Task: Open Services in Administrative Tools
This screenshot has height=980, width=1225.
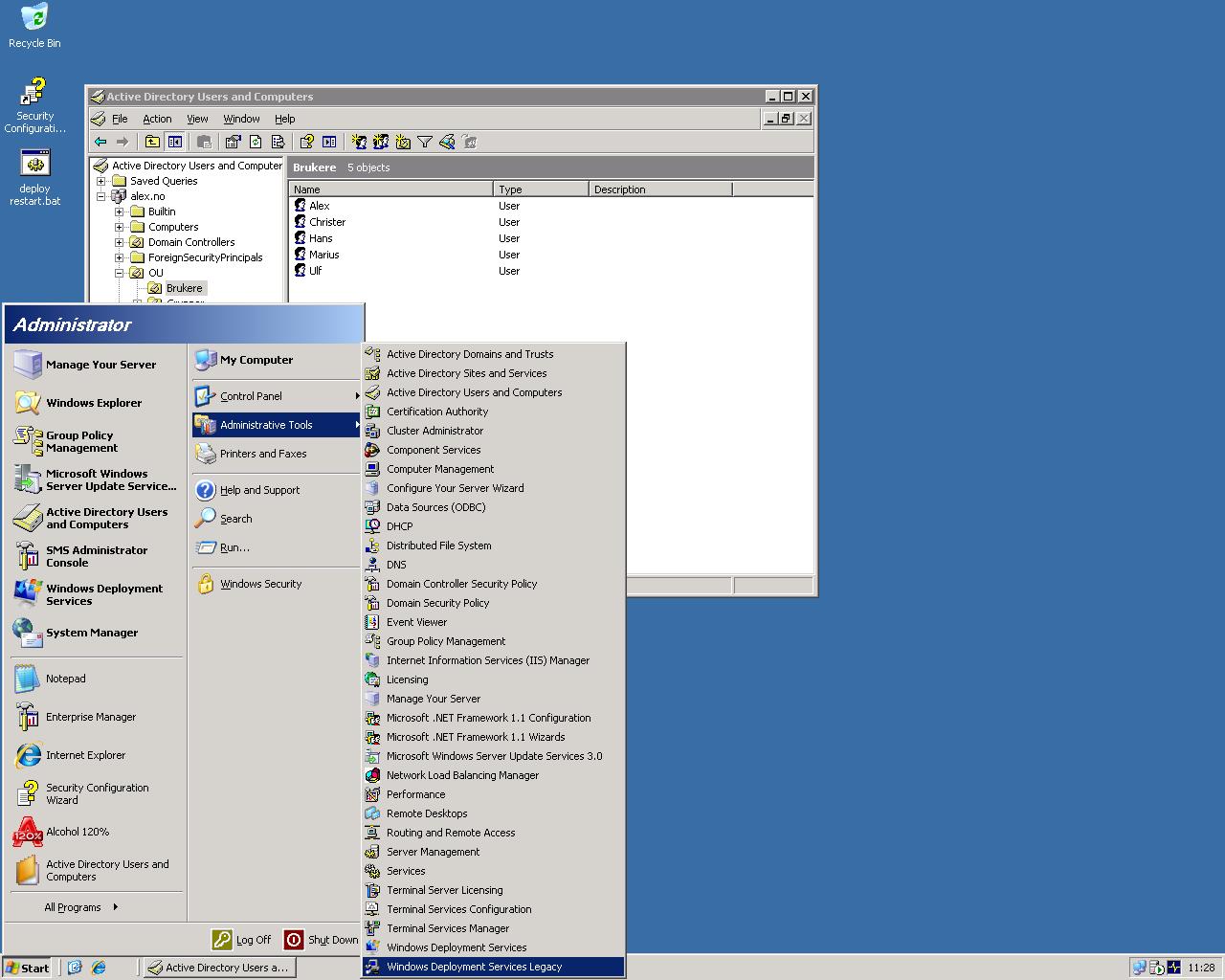Action: click(494, 871)
